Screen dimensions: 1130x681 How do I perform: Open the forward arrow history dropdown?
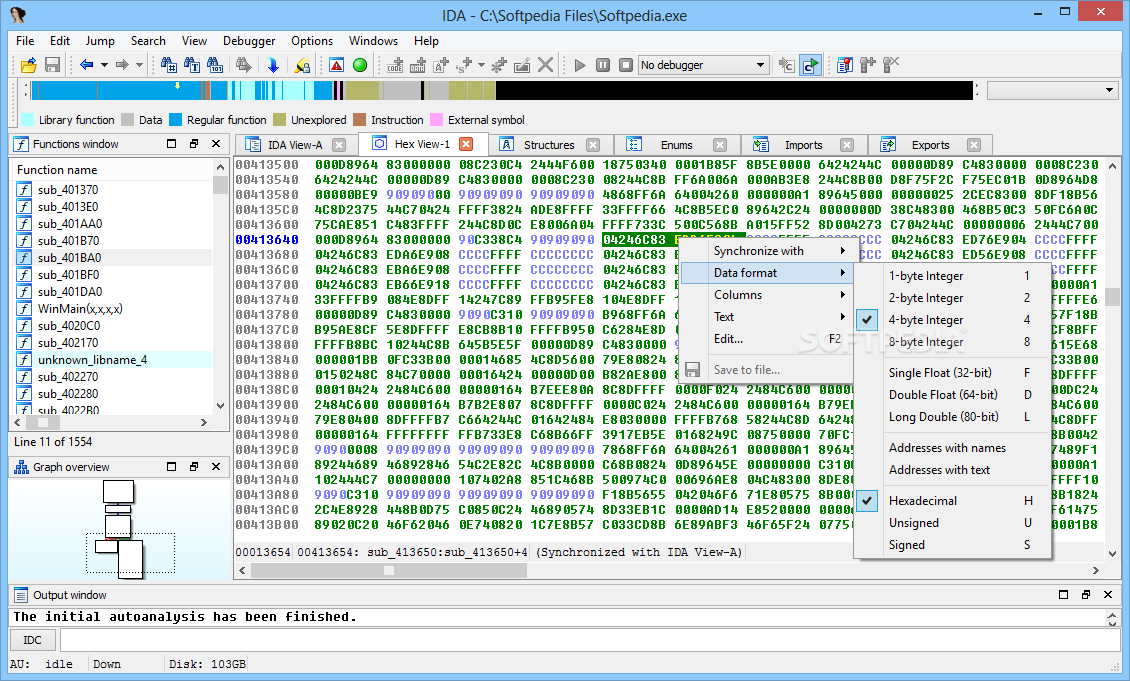140,65
